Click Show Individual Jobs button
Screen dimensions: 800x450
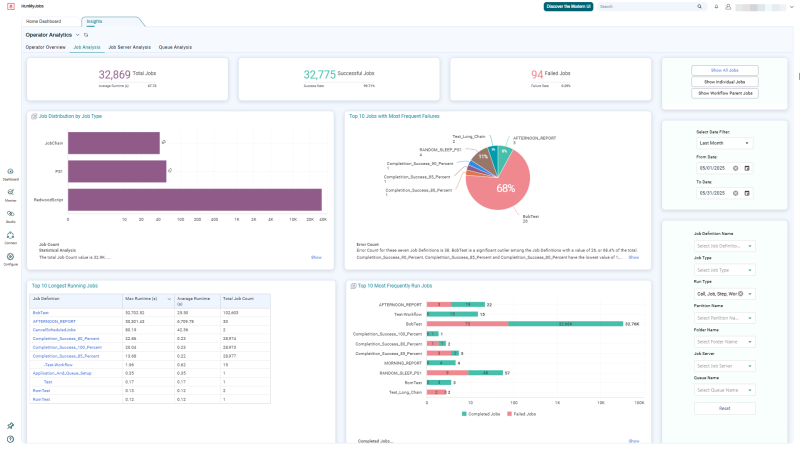(724, 82)
